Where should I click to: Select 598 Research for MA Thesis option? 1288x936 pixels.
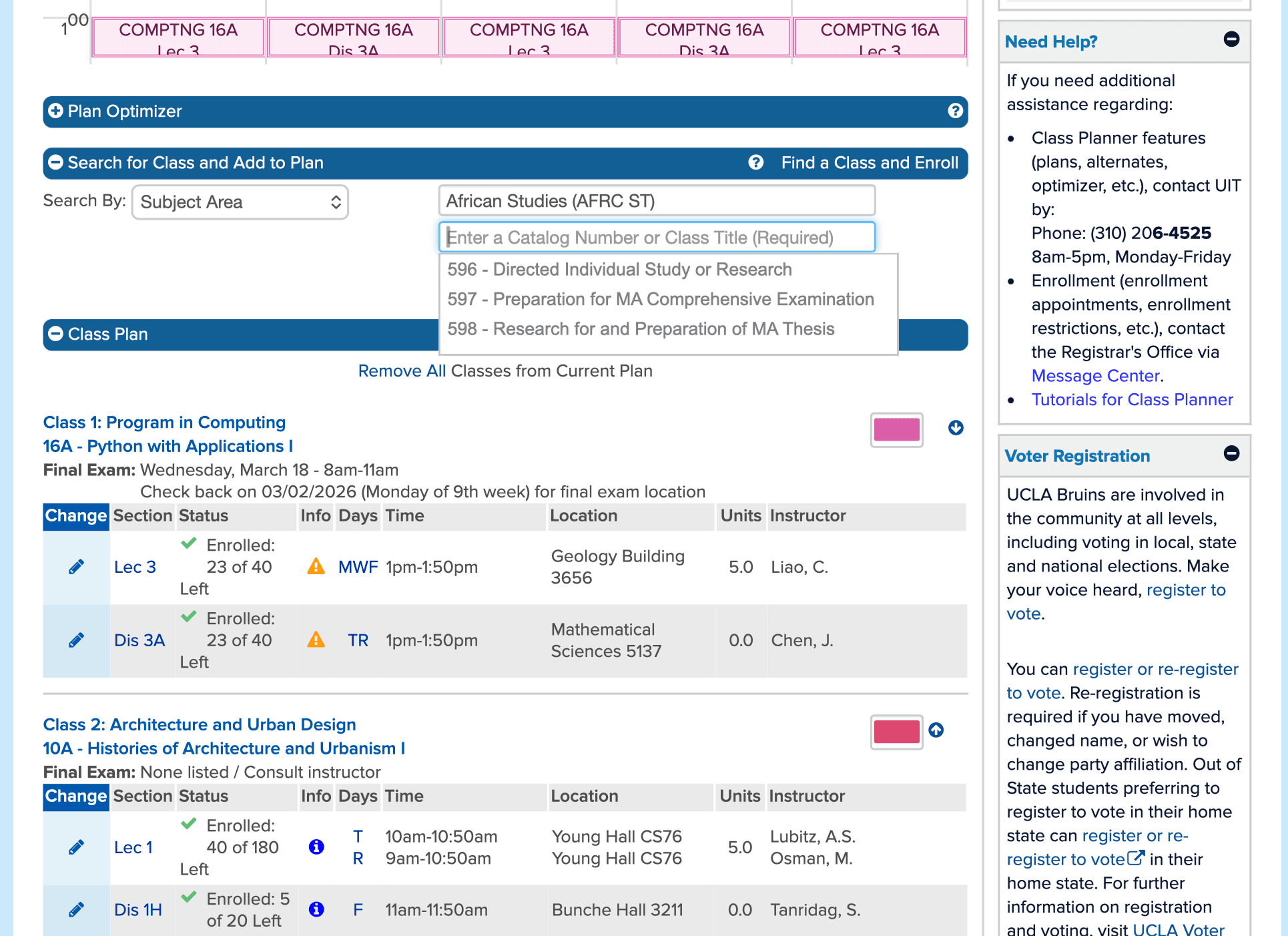(641, 329)
